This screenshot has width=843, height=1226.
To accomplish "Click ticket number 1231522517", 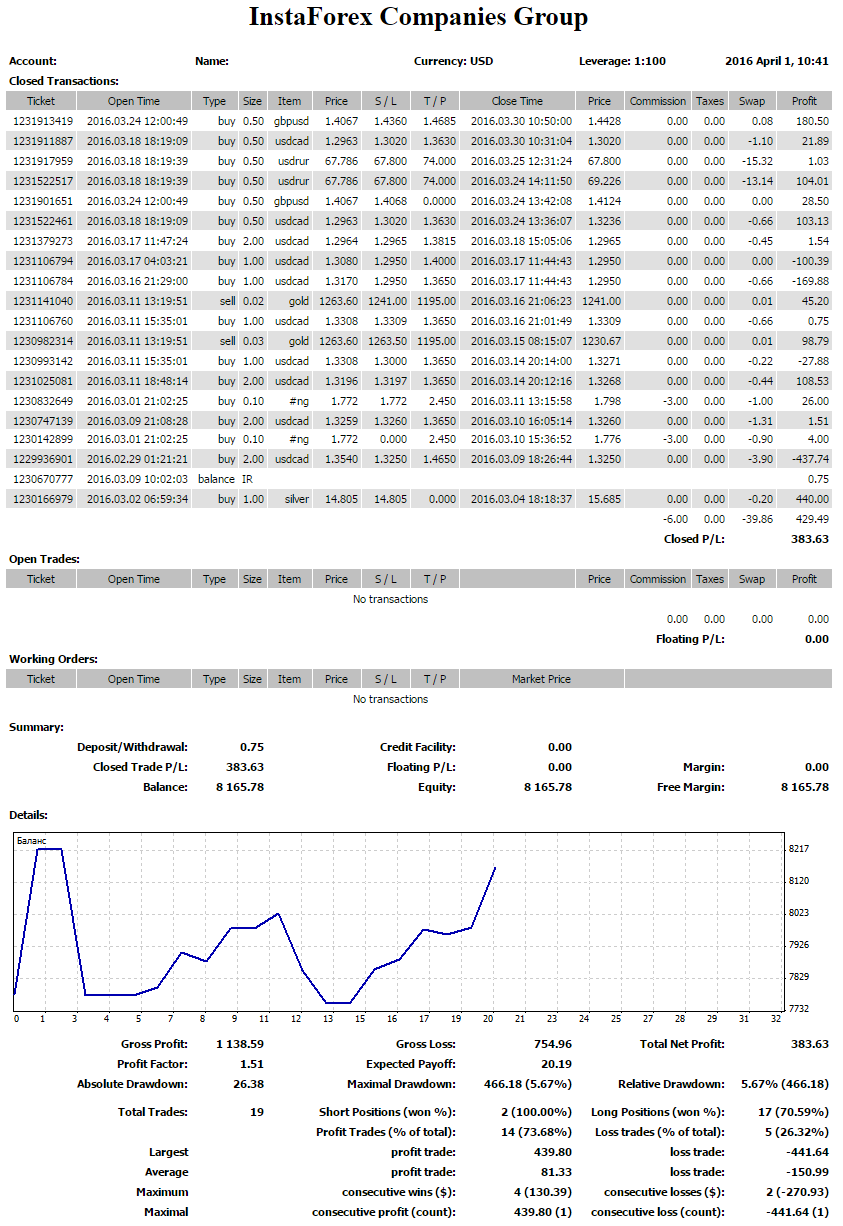I will point(43,181).
